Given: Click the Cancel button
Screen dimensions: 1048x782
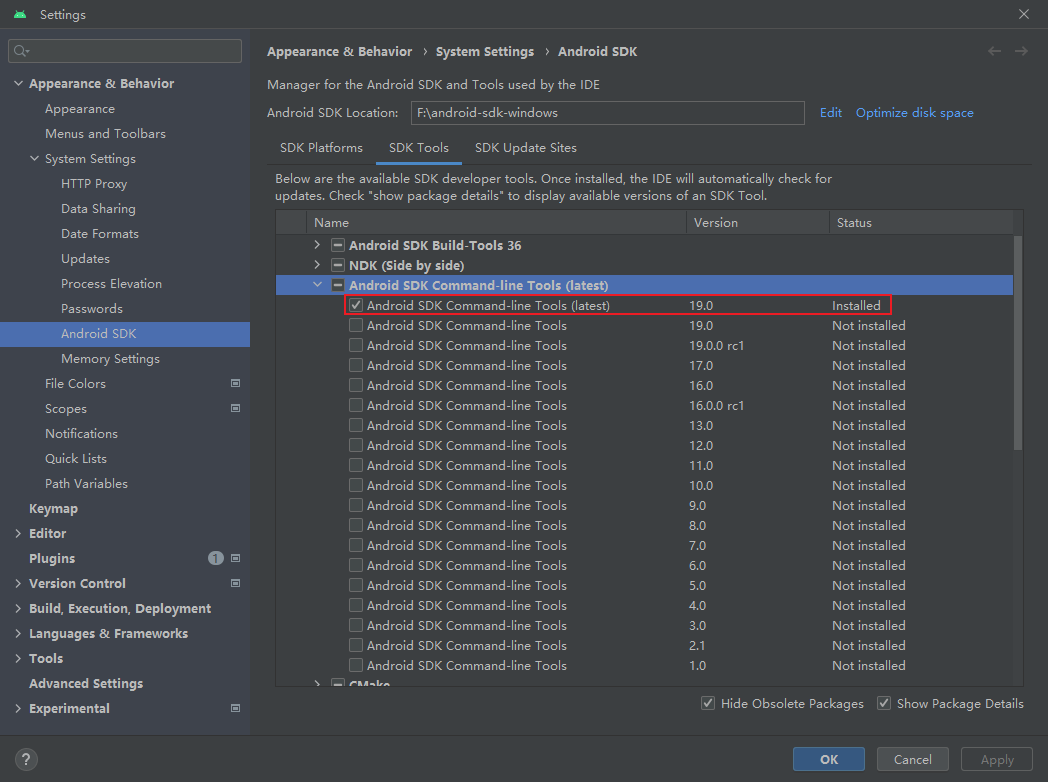Looking at the screenshot, I should (x=912, y=759).
